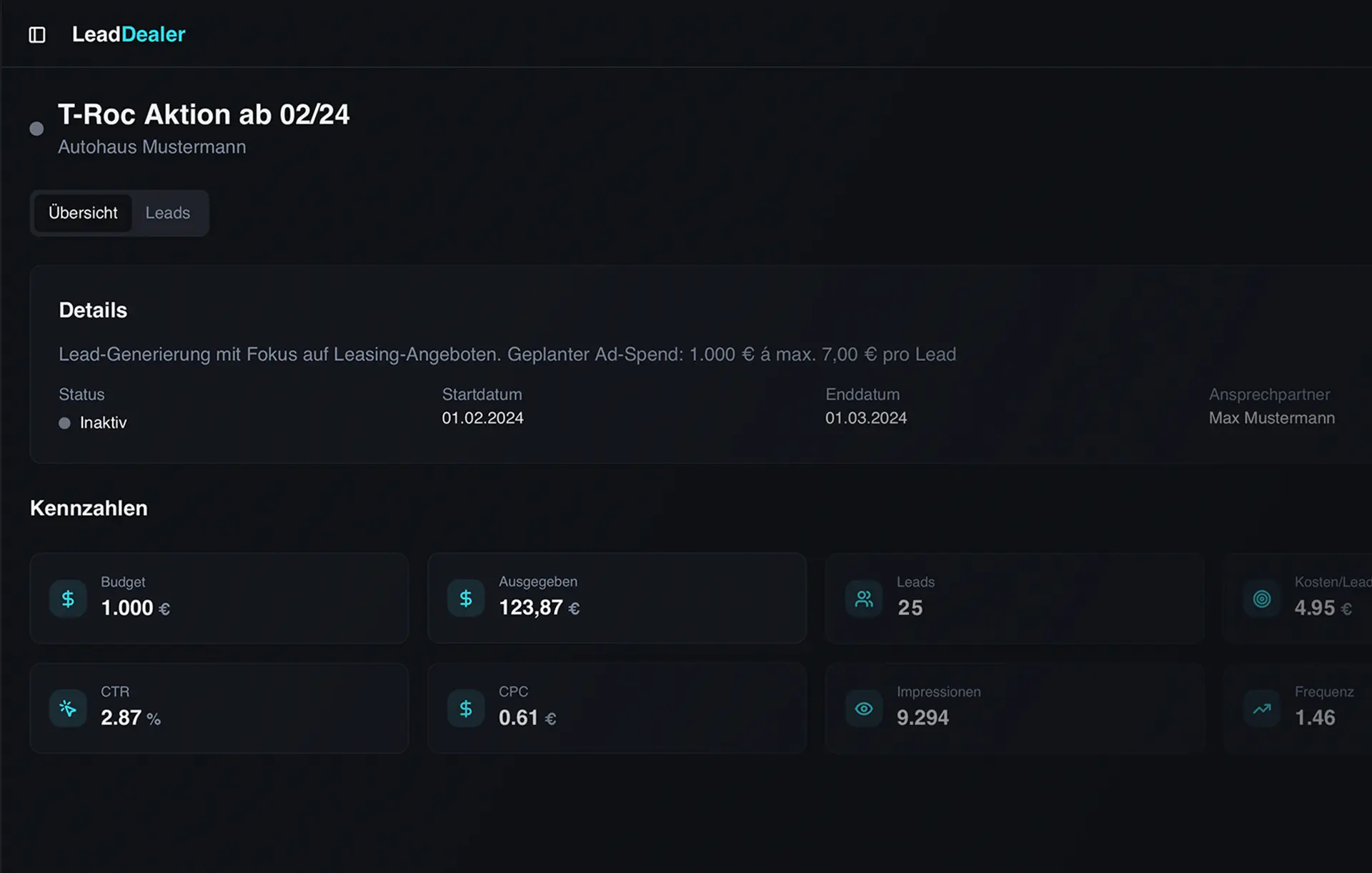Toggle the sidebar panel icon
Screen dimensions: 1372x873
click(x=37, y=35)
